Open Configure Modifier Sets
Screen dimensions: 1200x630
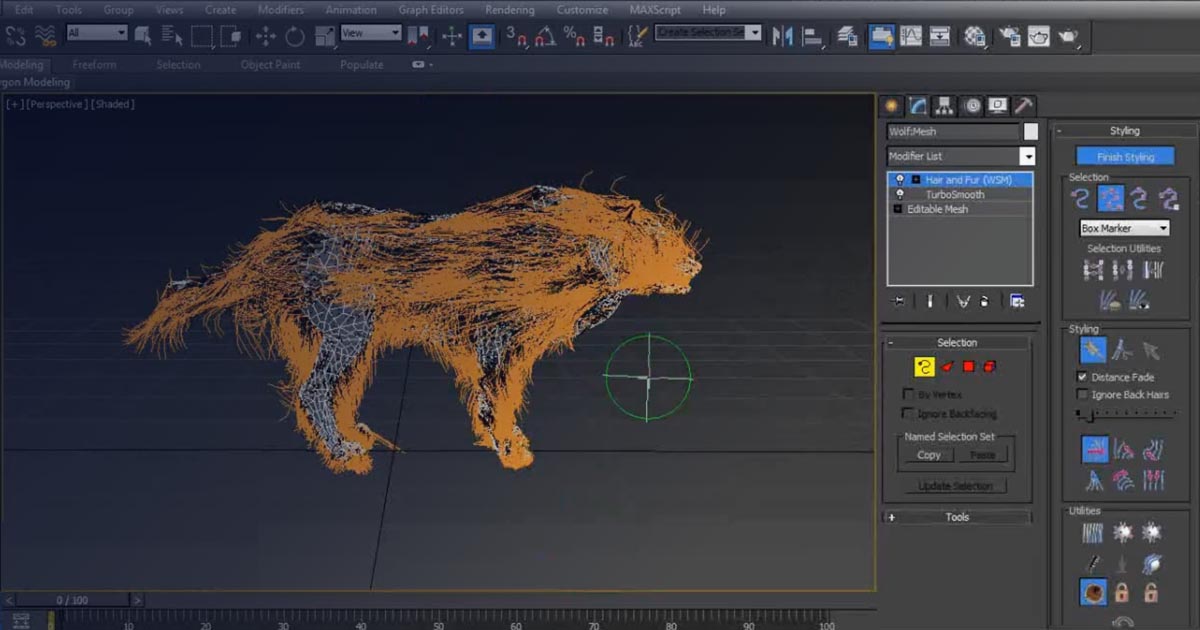pos(1016,302)
